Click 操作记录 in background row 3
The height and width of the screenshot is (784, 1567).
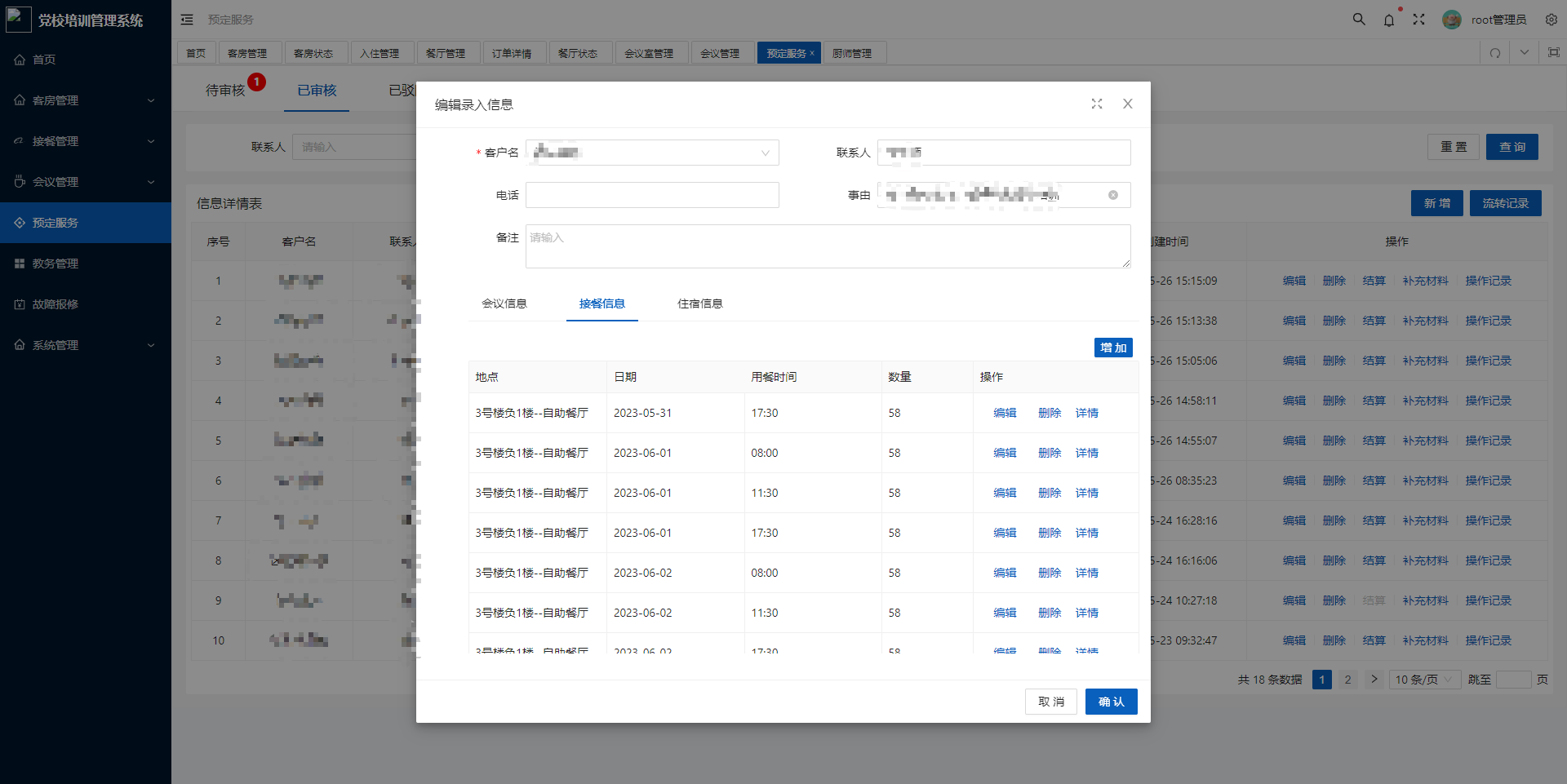click(1489, 361)
